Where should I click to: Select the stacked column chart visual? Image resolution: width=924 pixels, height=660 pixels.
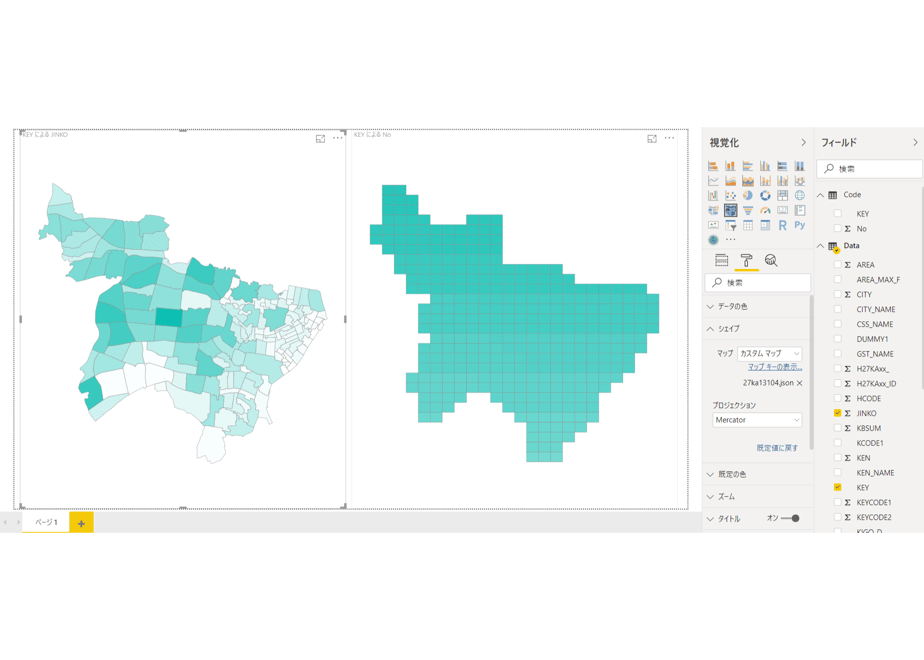(730, 166)
